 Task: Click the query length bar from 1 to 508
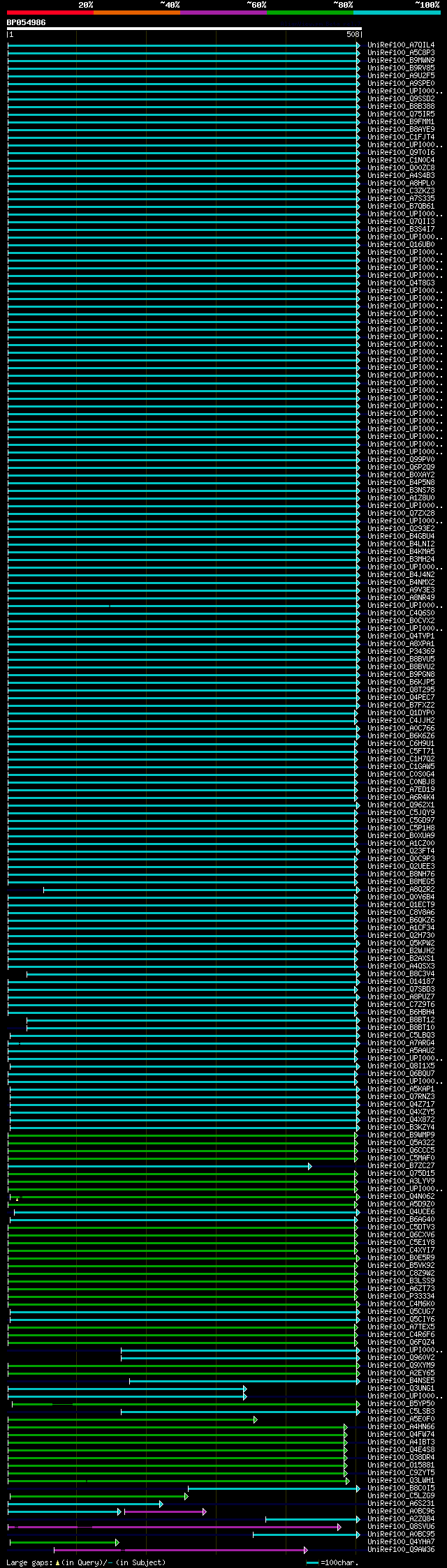tap(184, 29)
